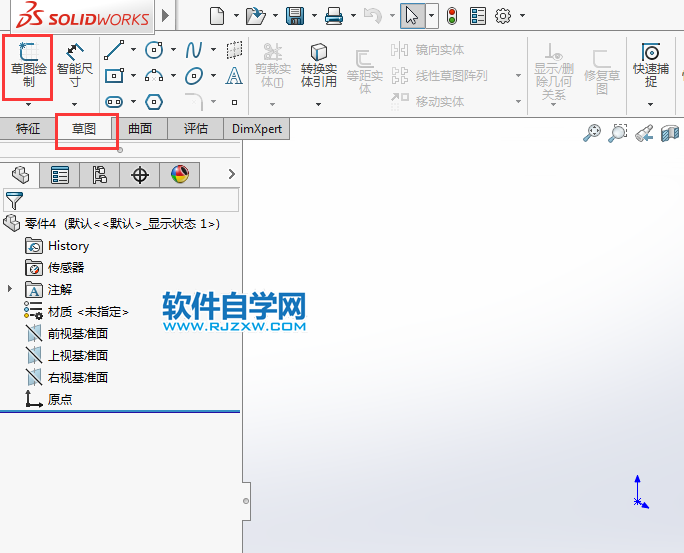This screenshot has height=553, width=684.
Task: Open File Properties list icon
Action: pyautogui.click(x=478, y=16)
